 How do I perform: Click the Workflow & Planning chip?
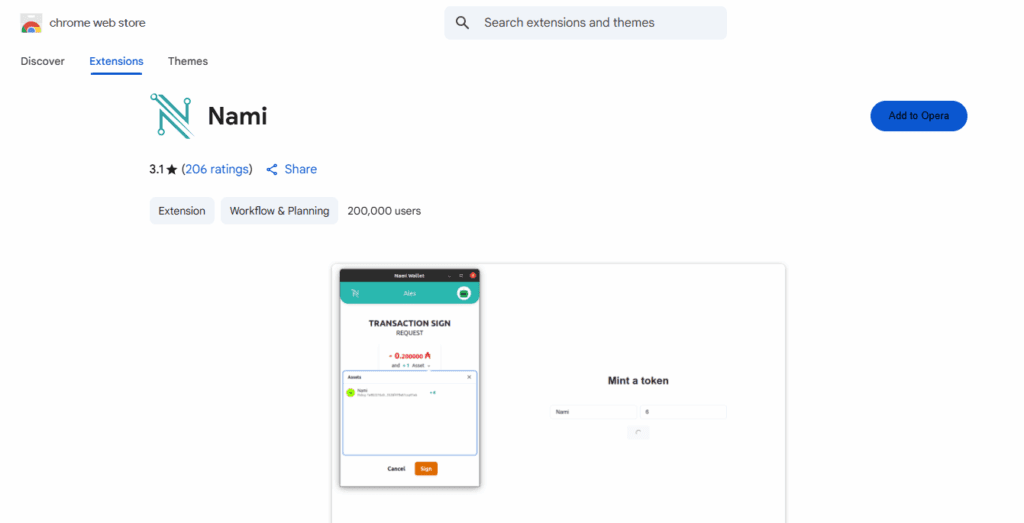[279, 211]
